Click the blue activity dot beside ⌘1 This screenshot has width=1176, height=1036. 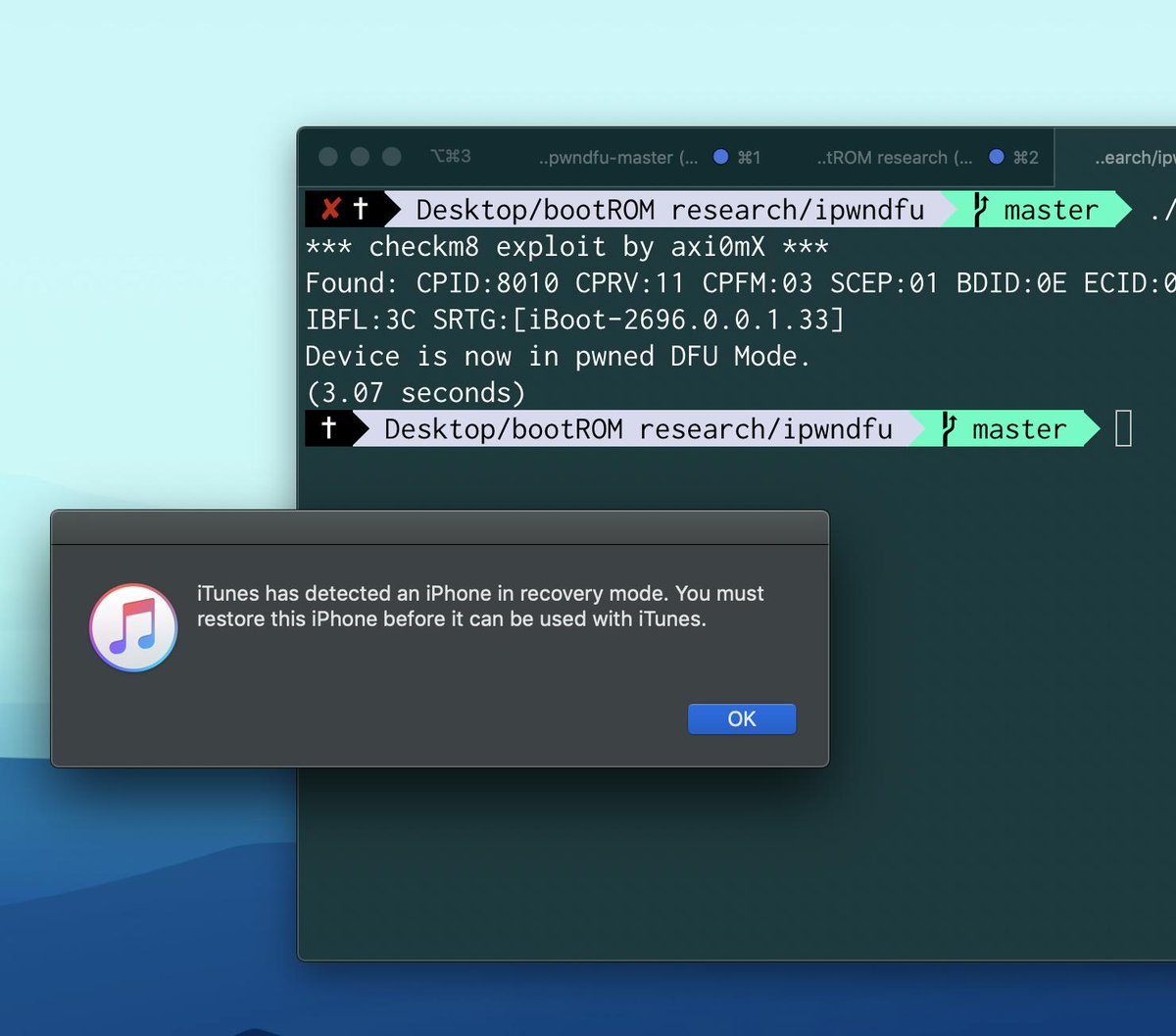click(720, 157)
